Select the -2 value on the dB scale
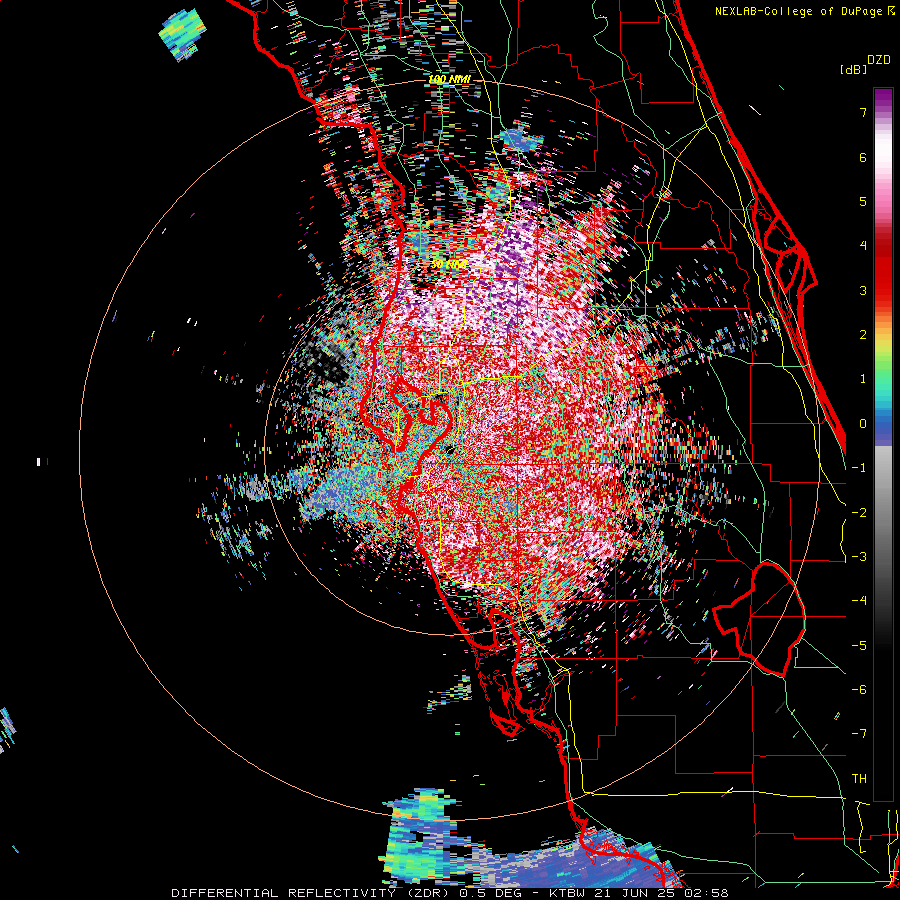The height and width of the screenshot is (900, 900). pyautogui.click(x=859, y=513)
